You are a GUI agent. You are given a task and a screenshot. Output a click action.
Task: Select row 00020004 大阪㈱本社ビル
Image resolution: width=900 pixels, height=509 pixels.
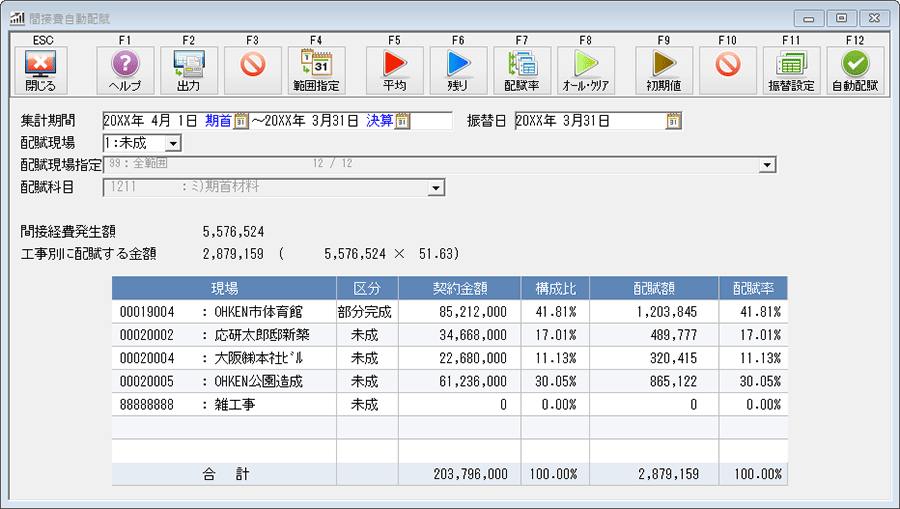(x=449, y=358)
